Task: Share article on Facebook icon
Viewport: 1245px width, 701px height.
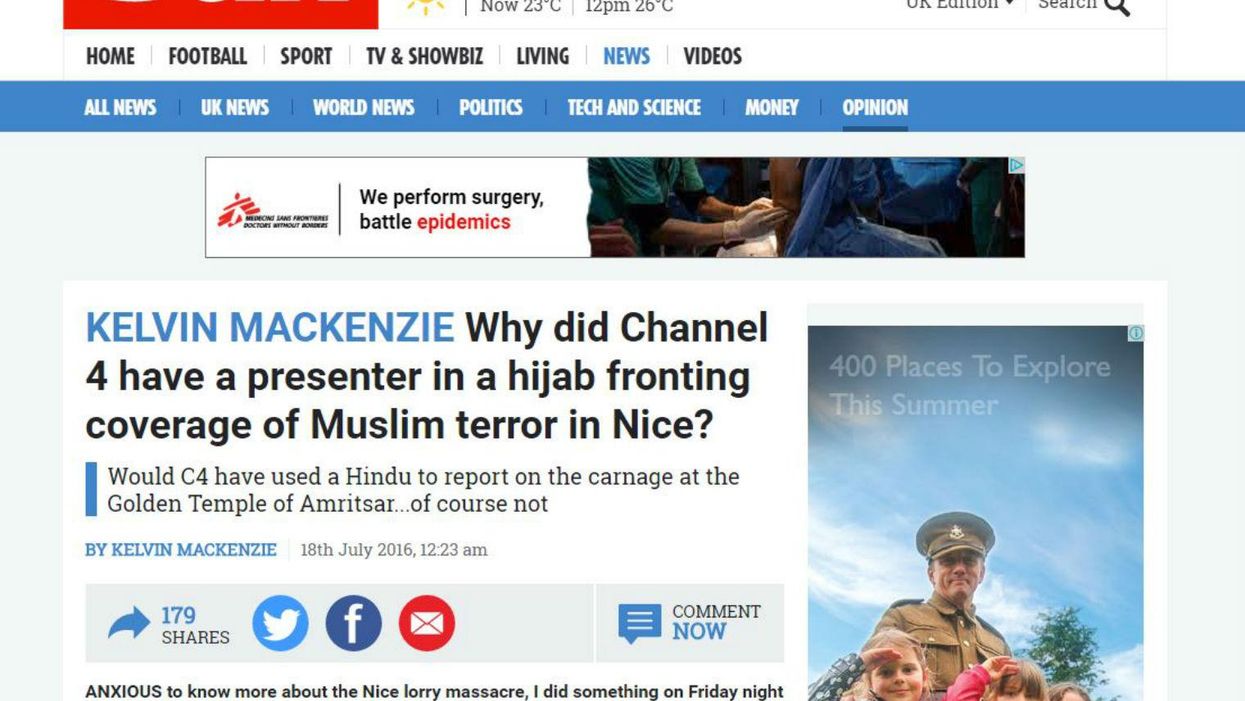Action: (x=353, y=624)
